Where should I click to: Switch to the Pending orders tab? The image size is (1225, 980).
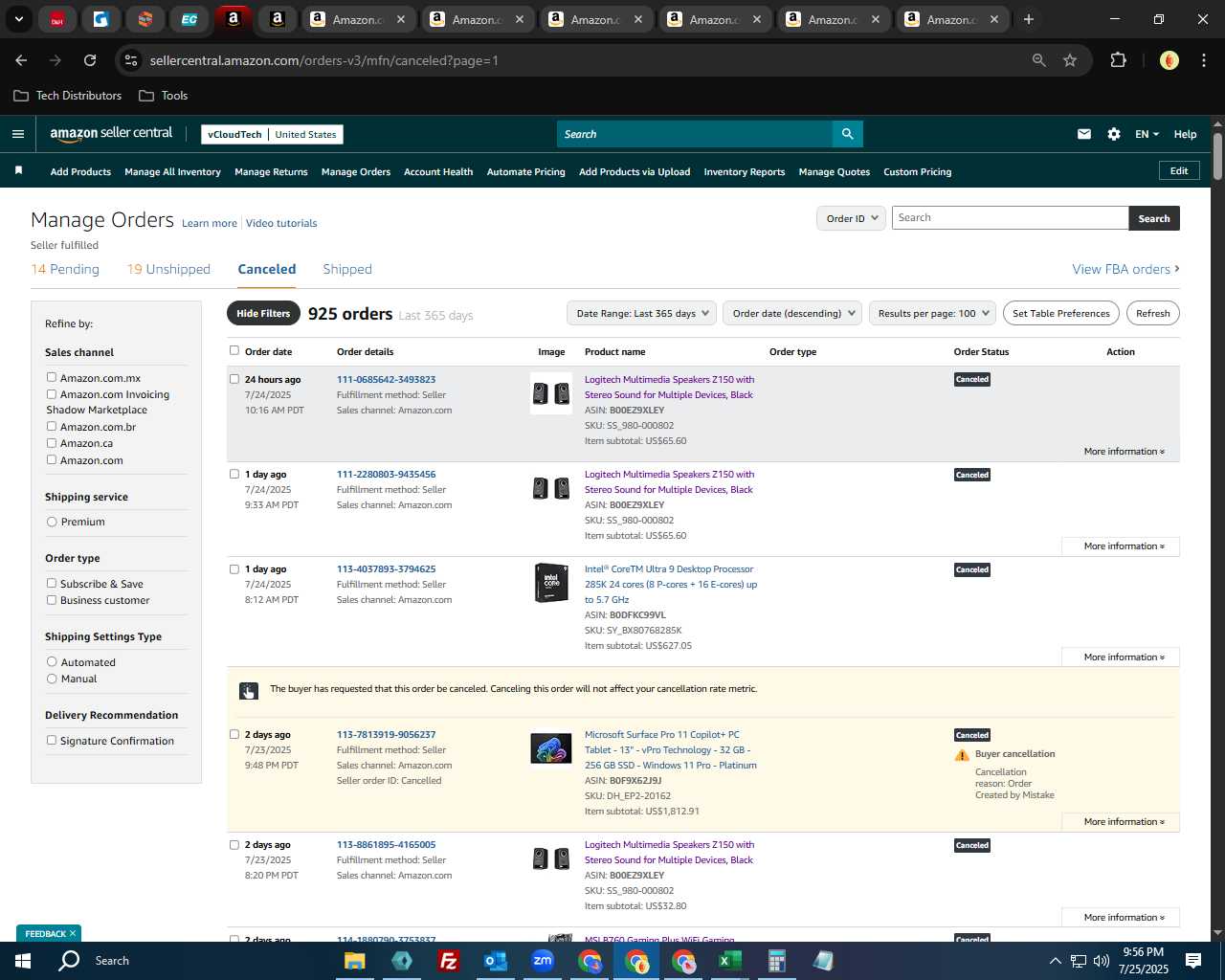(x=65, y=269)
